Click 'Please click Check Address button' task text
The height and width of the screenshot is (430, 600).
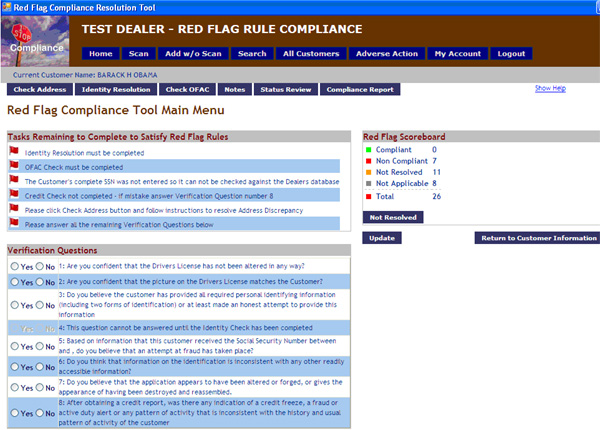164,210
